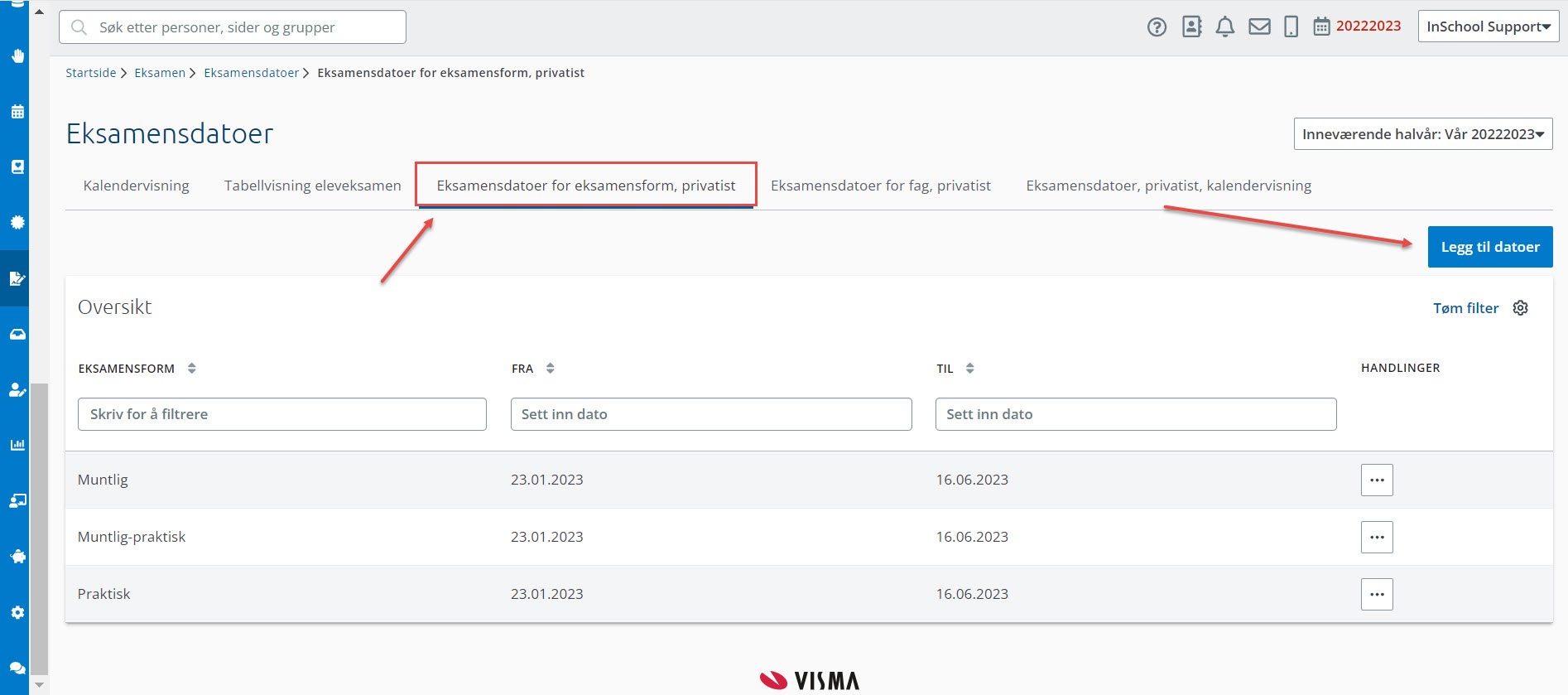Open the exam pencil icon in sidebar

click(x=17, y=278)
